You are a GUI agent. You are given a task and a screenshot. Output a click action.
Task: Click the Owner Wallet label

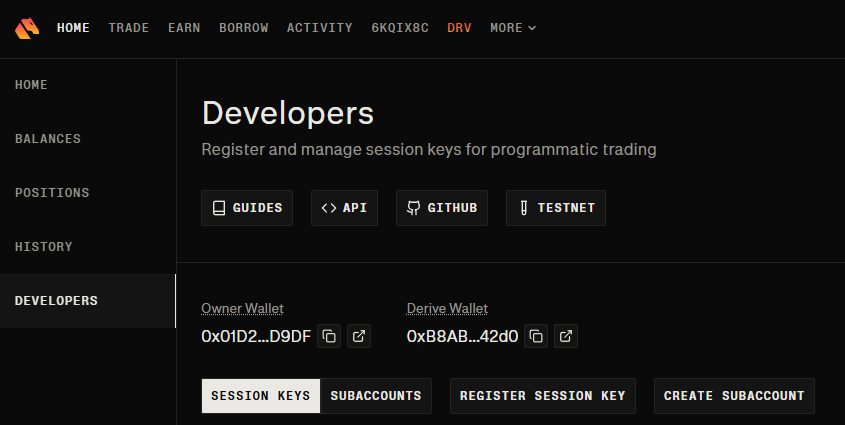pyautogui.click(x=243, y=309)
